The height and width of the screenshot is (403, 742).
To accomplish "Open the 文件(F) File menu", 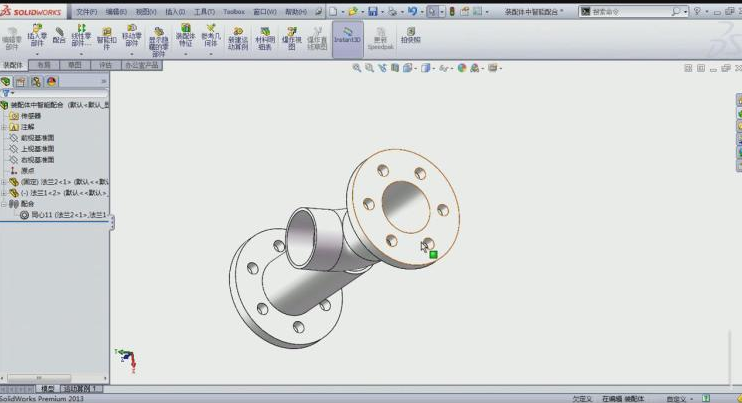I will click(x=87, y=11).
